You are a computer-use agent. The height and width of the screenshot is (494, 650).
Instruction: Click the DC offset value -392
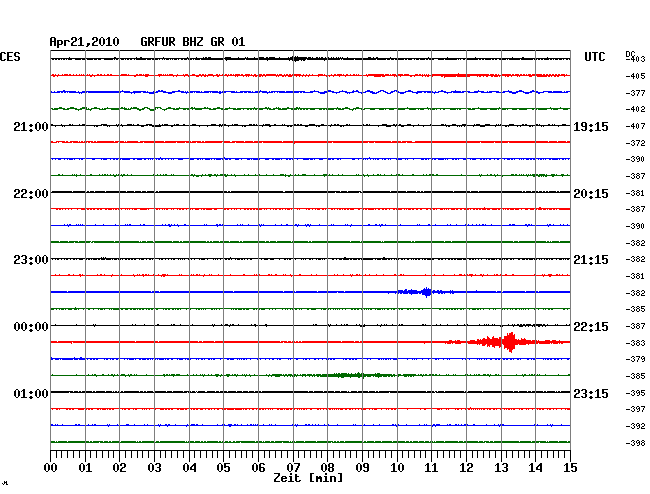(x=635, y=426)
